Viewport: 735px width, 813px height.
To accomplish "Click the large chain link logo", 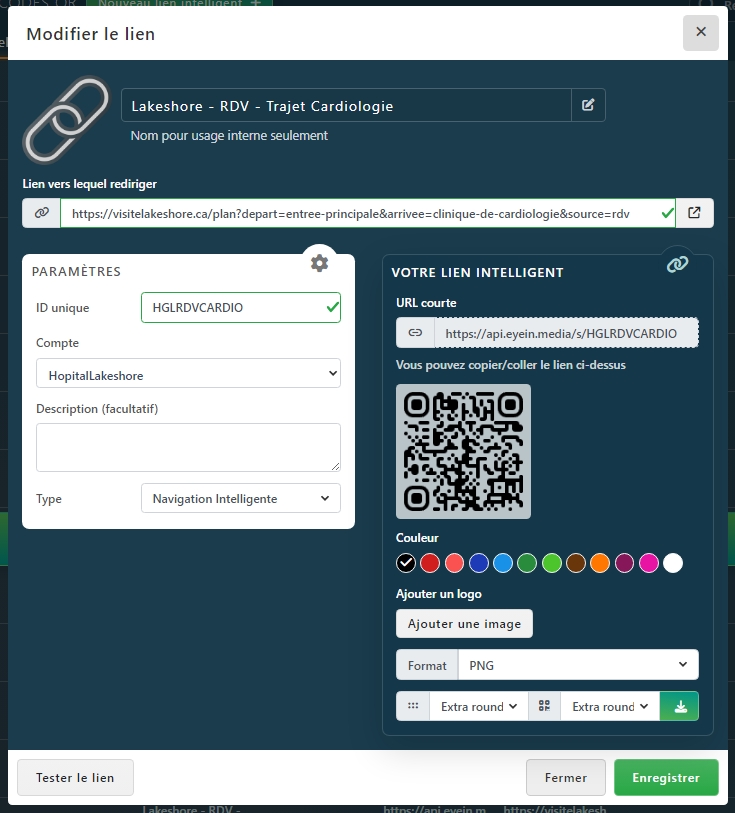I will pos(66,119).
